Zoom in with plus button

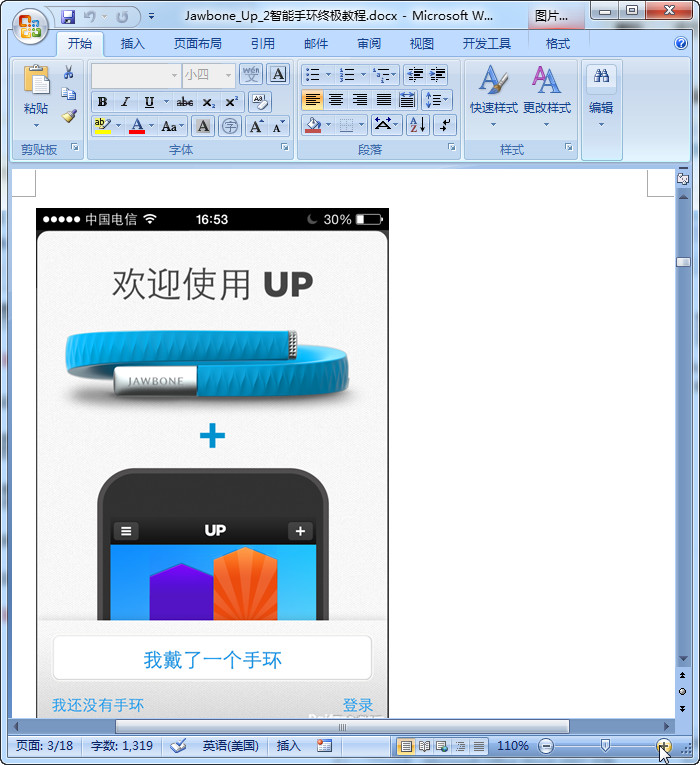(x=664, y=745)
